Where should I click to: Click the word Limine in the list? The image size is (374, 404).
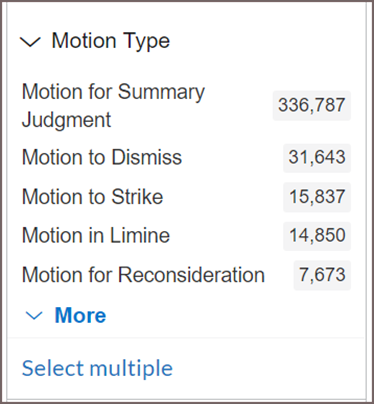coord(140,236)
